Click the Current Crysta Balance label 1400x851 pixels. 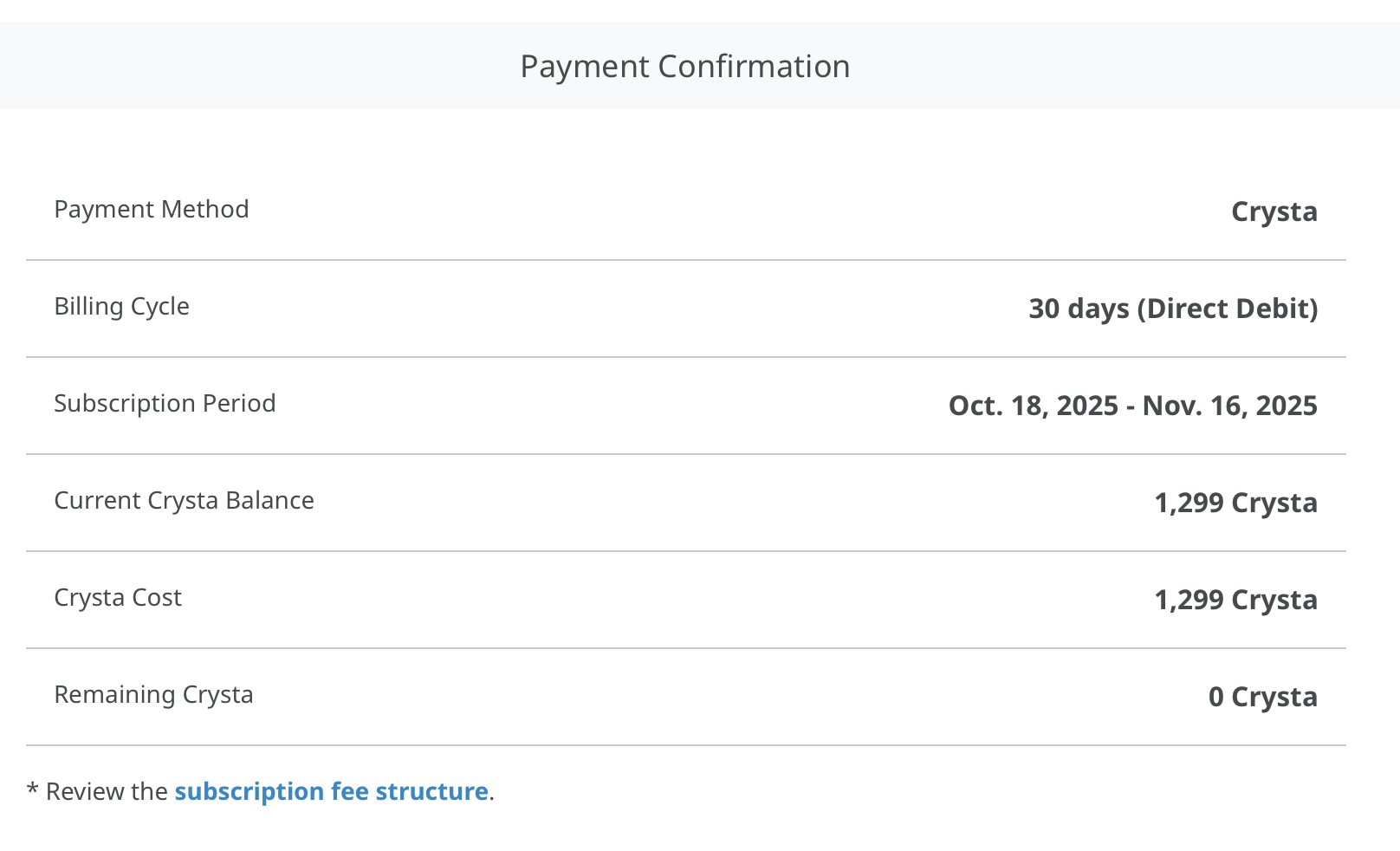point(184,501)
